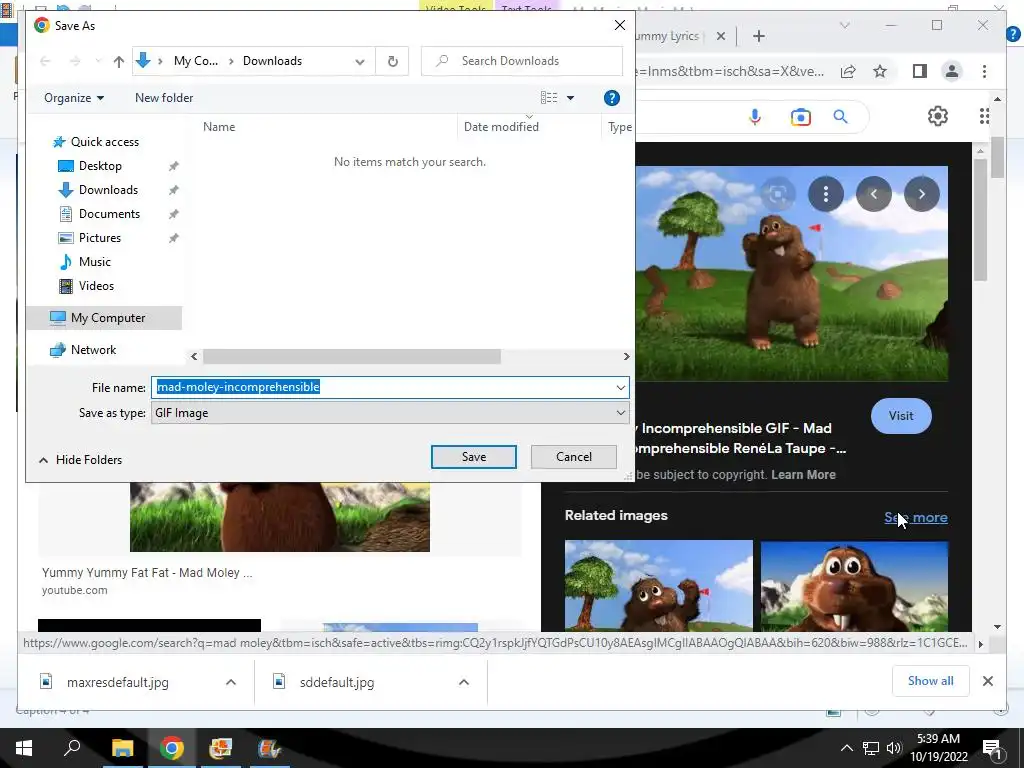This screenshot has width=1024, height=768.
Task: Go to the next image with right chevron
Action: pyautogui.click(x=921, y=194)
